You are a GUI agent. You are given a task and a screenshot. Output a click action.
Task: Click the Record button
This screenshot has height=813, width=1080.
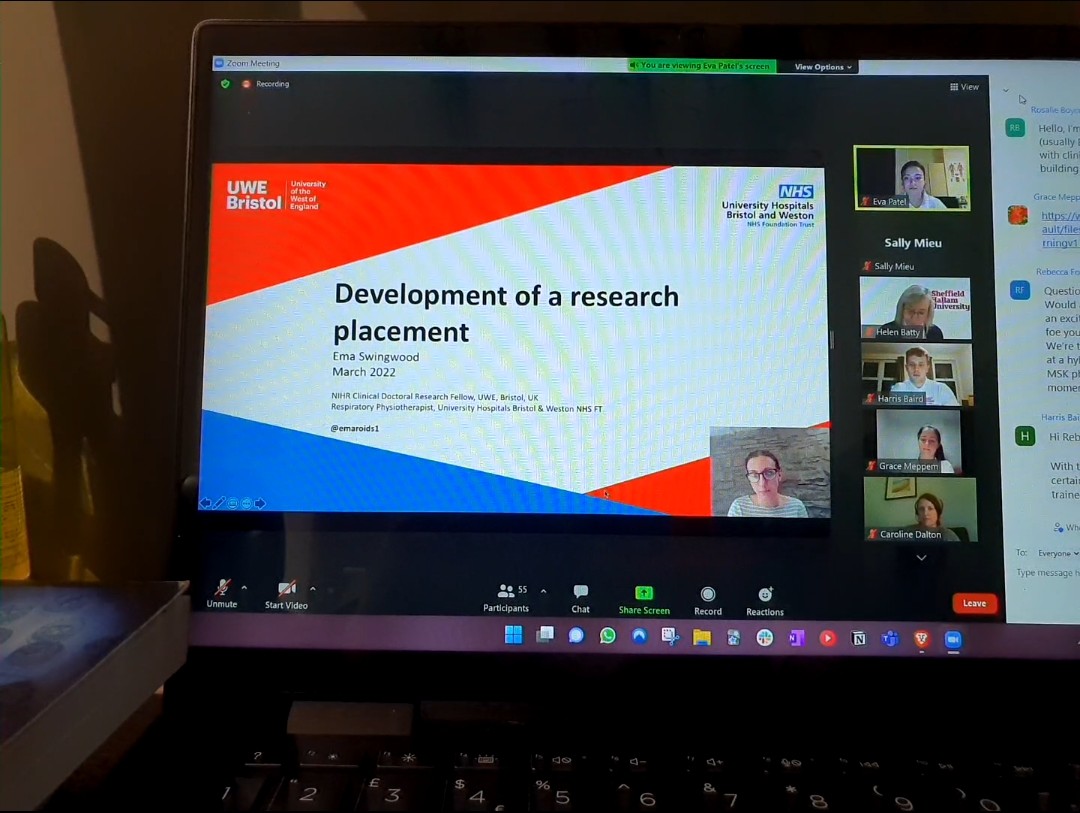click(x=708, y=601)
